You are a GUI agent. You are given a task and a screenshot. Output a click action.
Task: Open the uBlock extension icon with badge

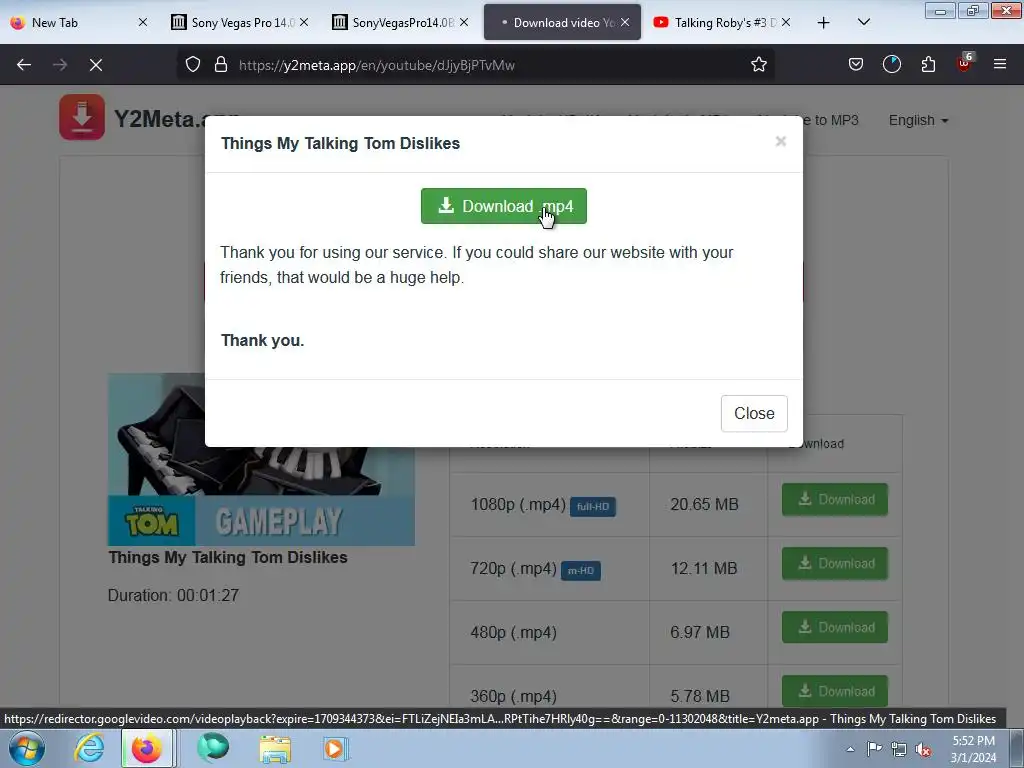(x=965, y=63)
